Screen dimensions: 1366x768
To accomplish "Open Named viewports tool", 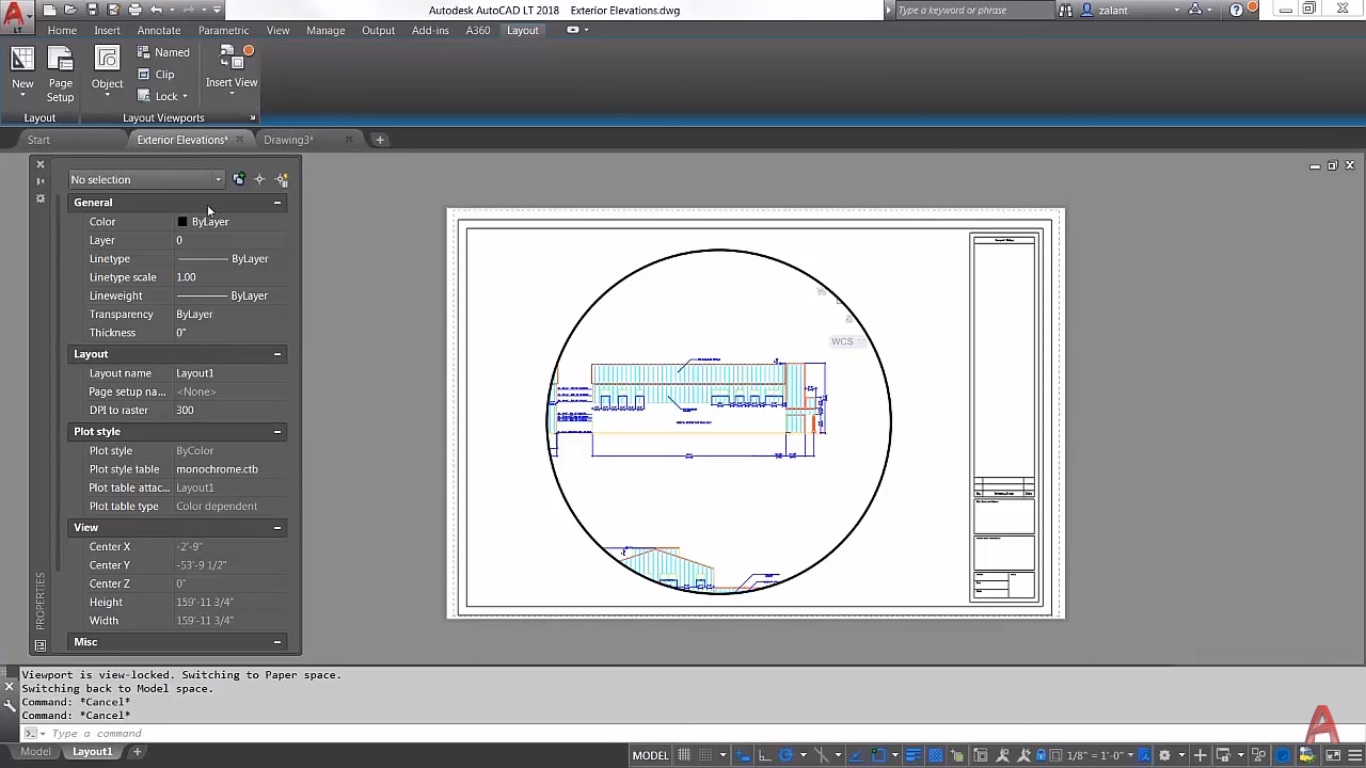I will (163, 52).
